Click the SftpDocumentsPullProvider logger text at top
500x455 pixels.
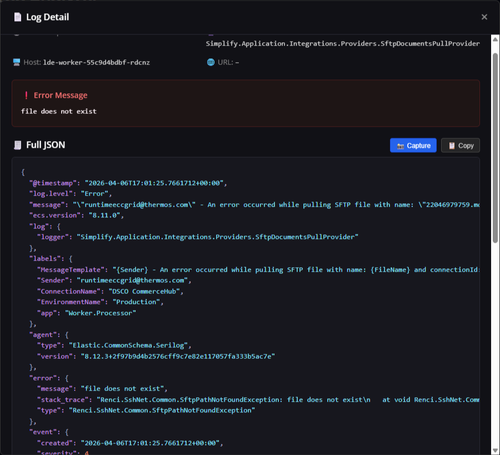point(343,44)
